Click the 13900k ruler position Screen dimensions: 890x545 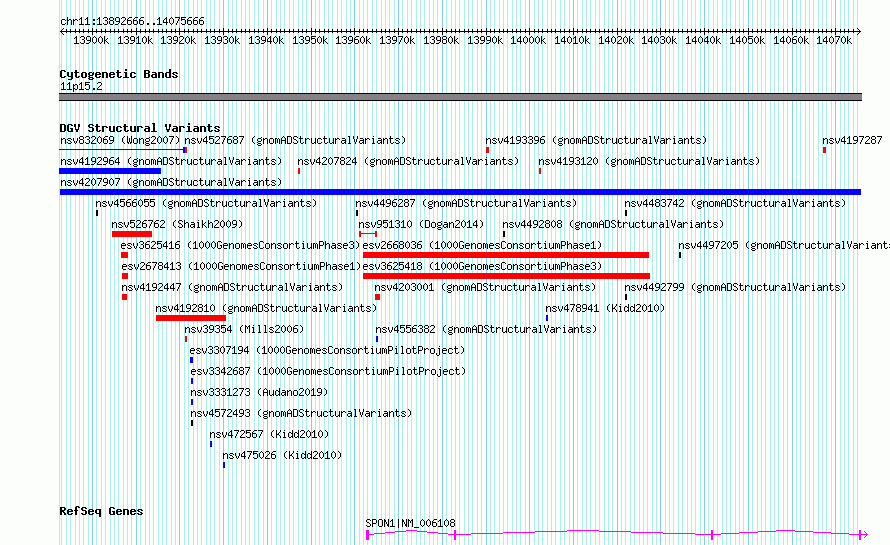click(x=91, y=40)
